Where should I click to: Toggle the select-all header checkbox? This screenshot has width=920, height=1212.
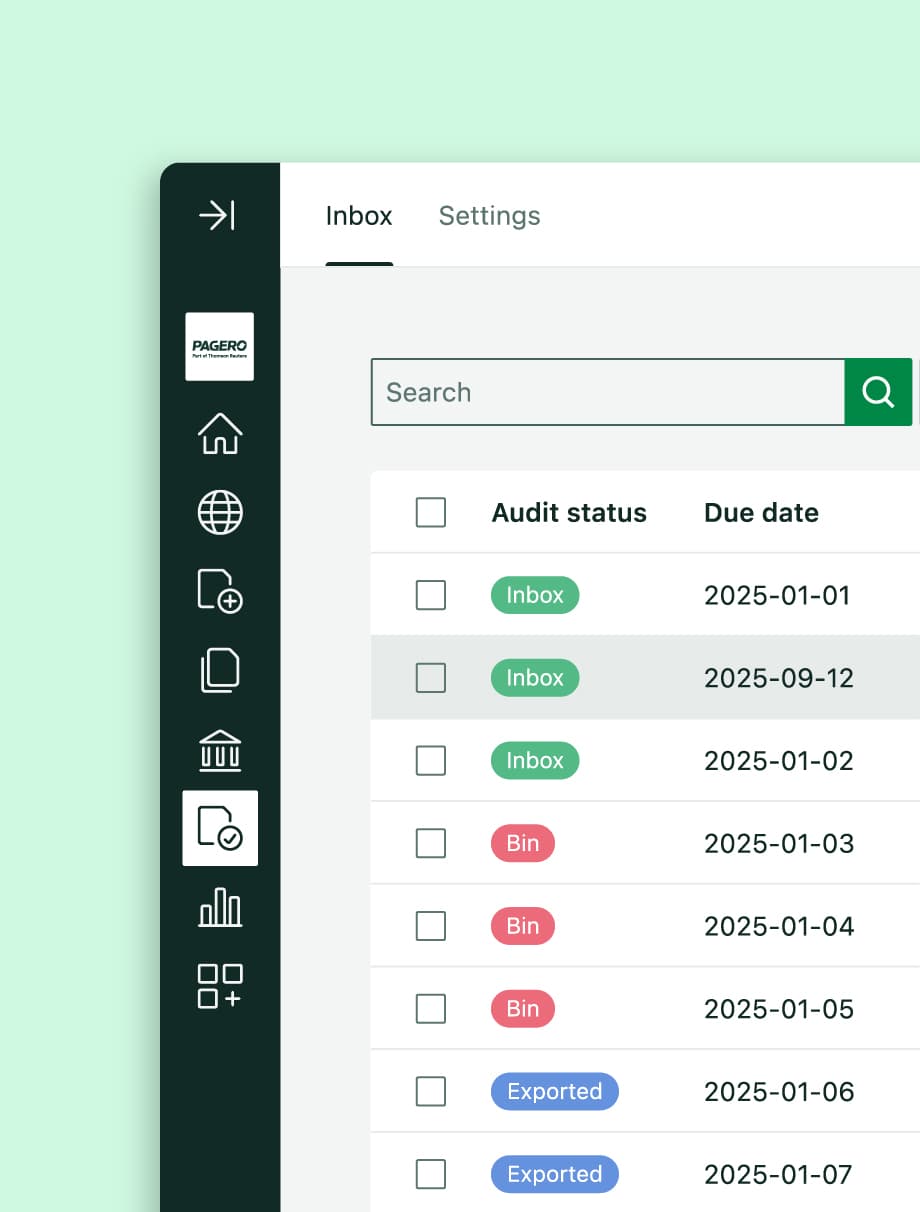coord(430,513)
